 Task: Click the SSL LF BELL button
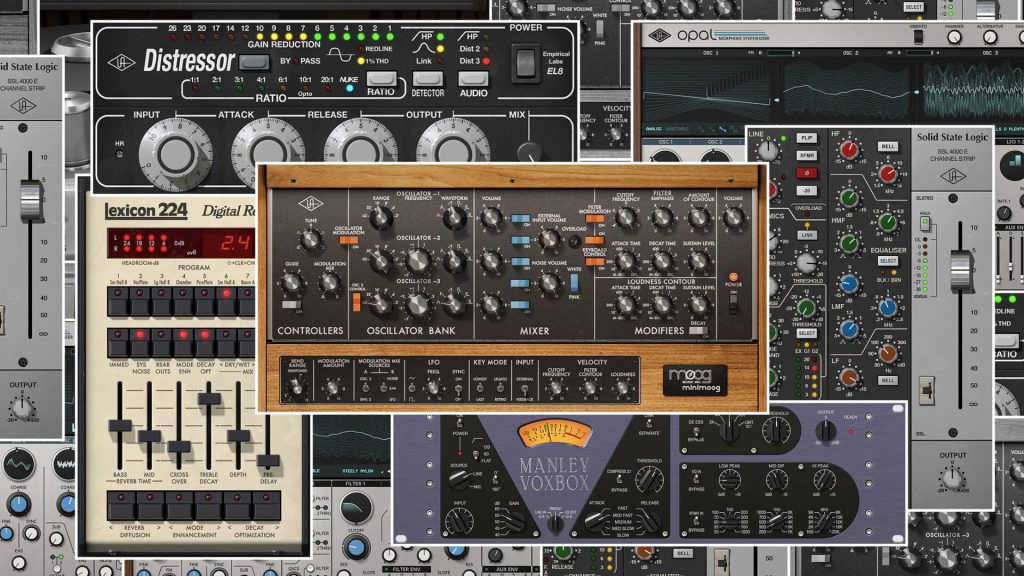click(888, 380)
